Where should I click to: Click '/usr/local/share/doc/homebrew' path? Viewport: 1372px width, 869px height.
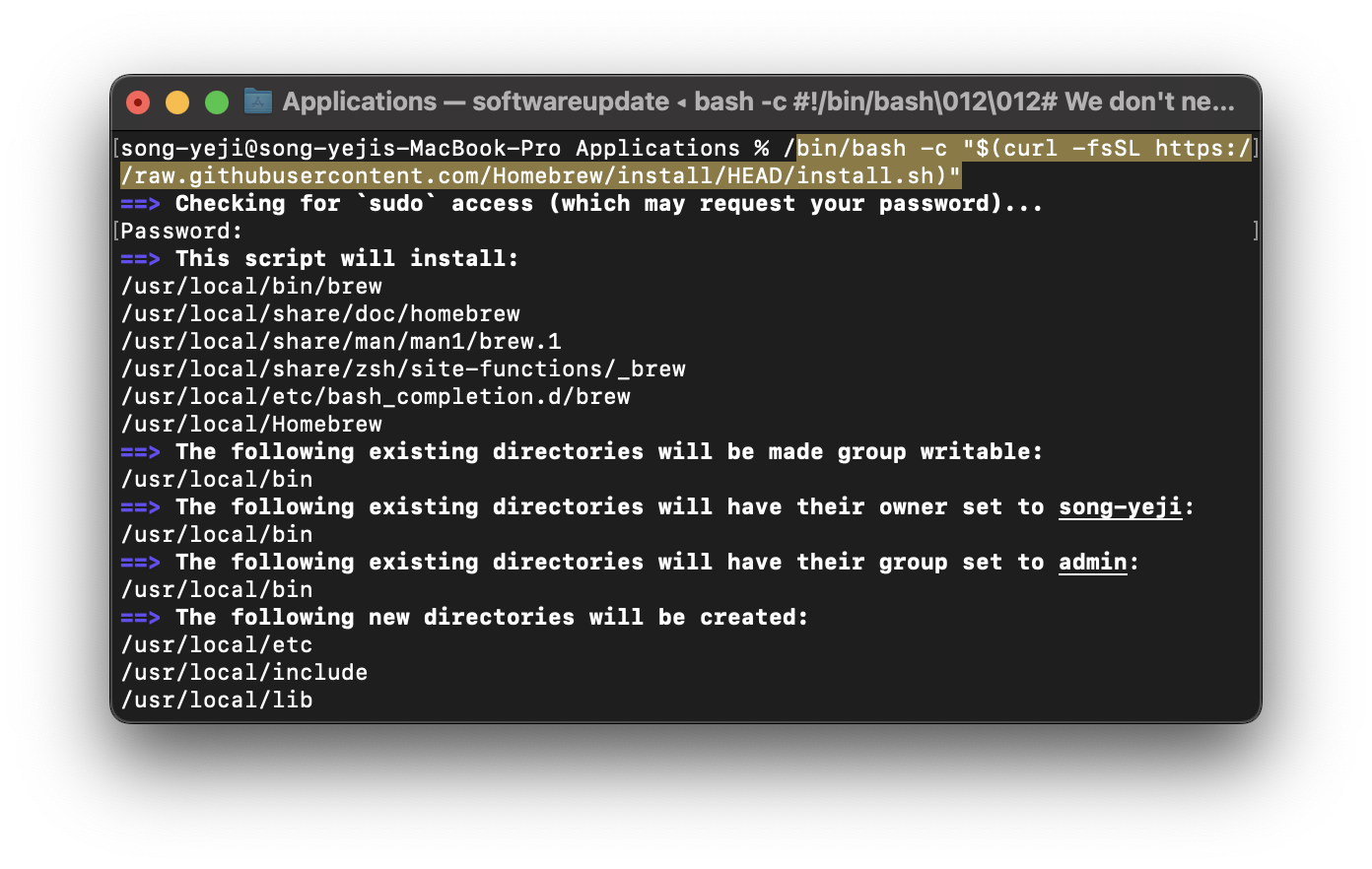[x=320, y=313]
